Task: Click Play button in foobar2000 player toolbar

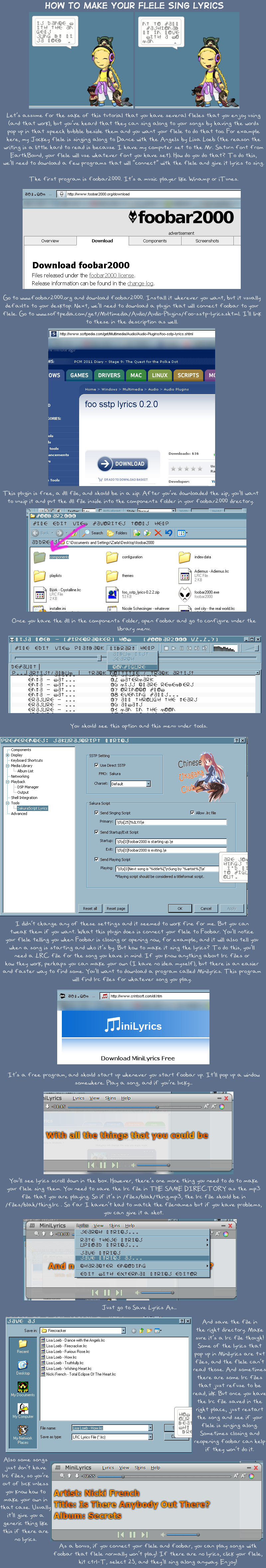Action: tap(174, 648)
